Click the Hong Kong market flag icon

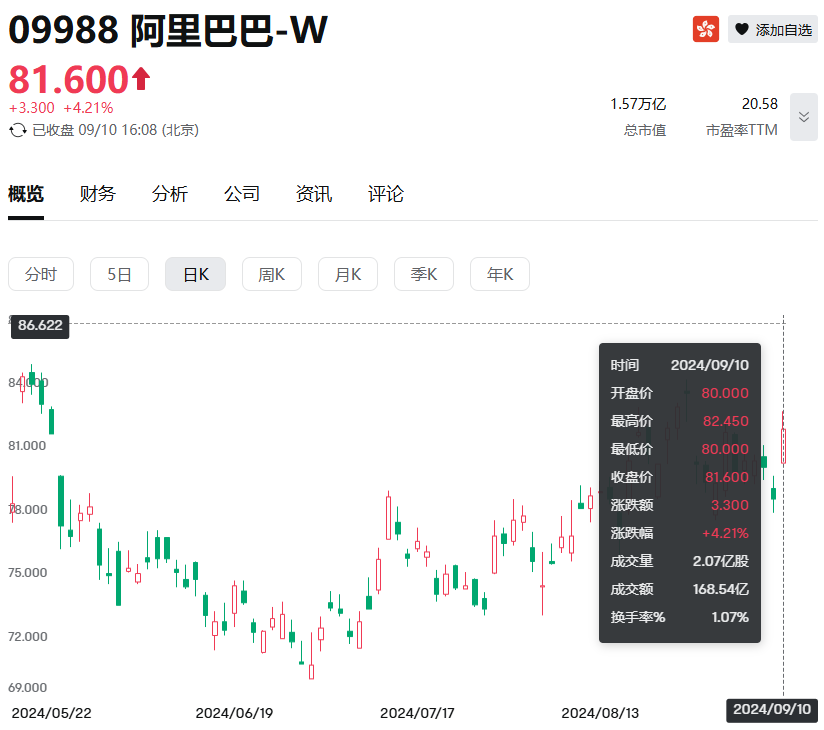click(705, 29)
